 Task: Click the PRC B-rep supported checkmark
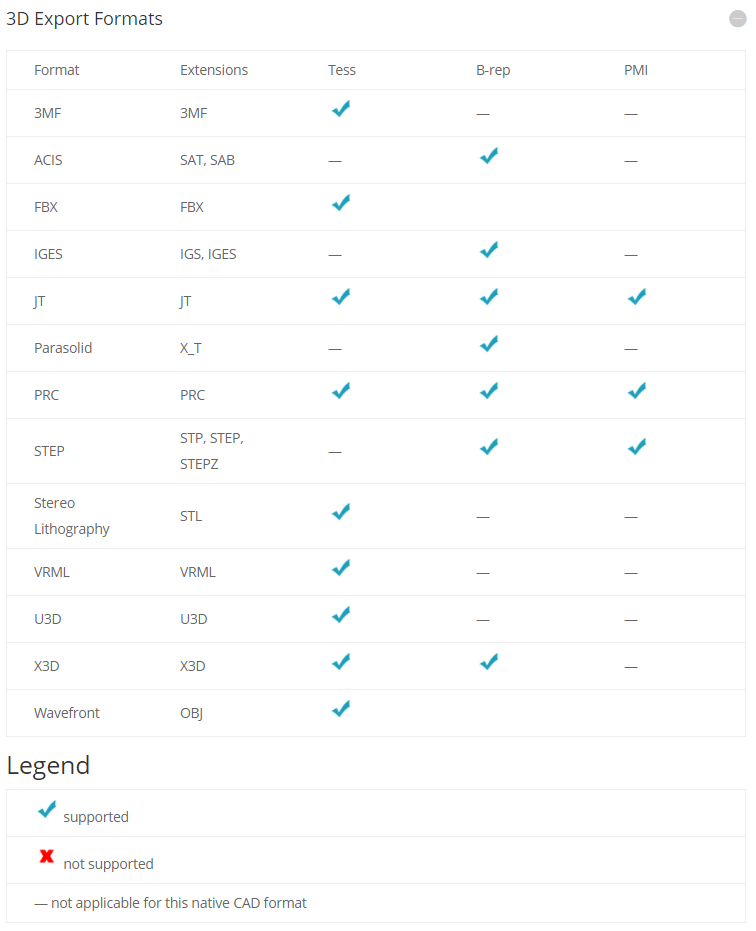click(x=489, y=391)
